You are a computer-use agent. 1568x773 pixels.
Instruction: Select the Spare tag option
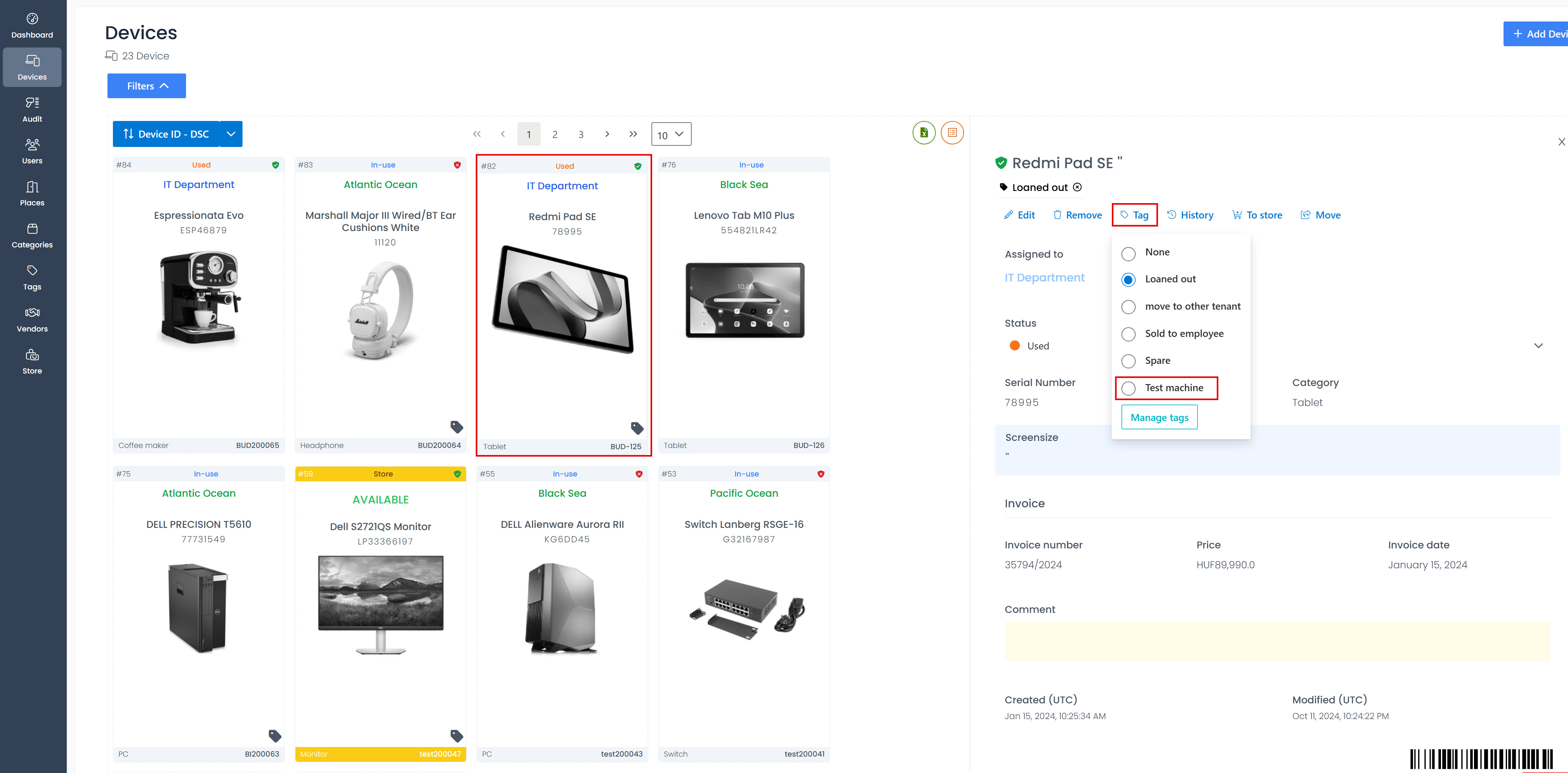click(x=1128, y=361)
